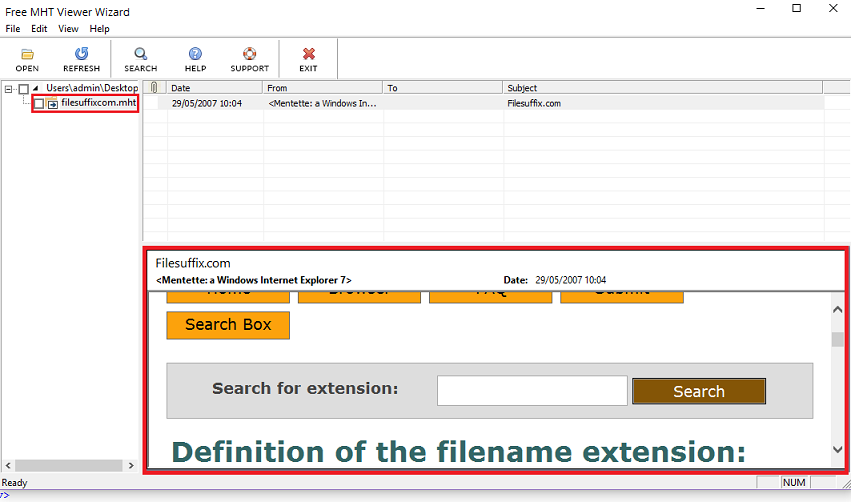Click the tree panel scroll right arrow

(131, 466)
